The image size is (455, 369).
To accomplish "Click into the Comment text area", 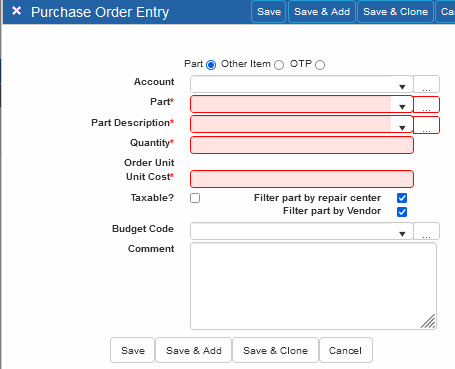I will (313, 286).
